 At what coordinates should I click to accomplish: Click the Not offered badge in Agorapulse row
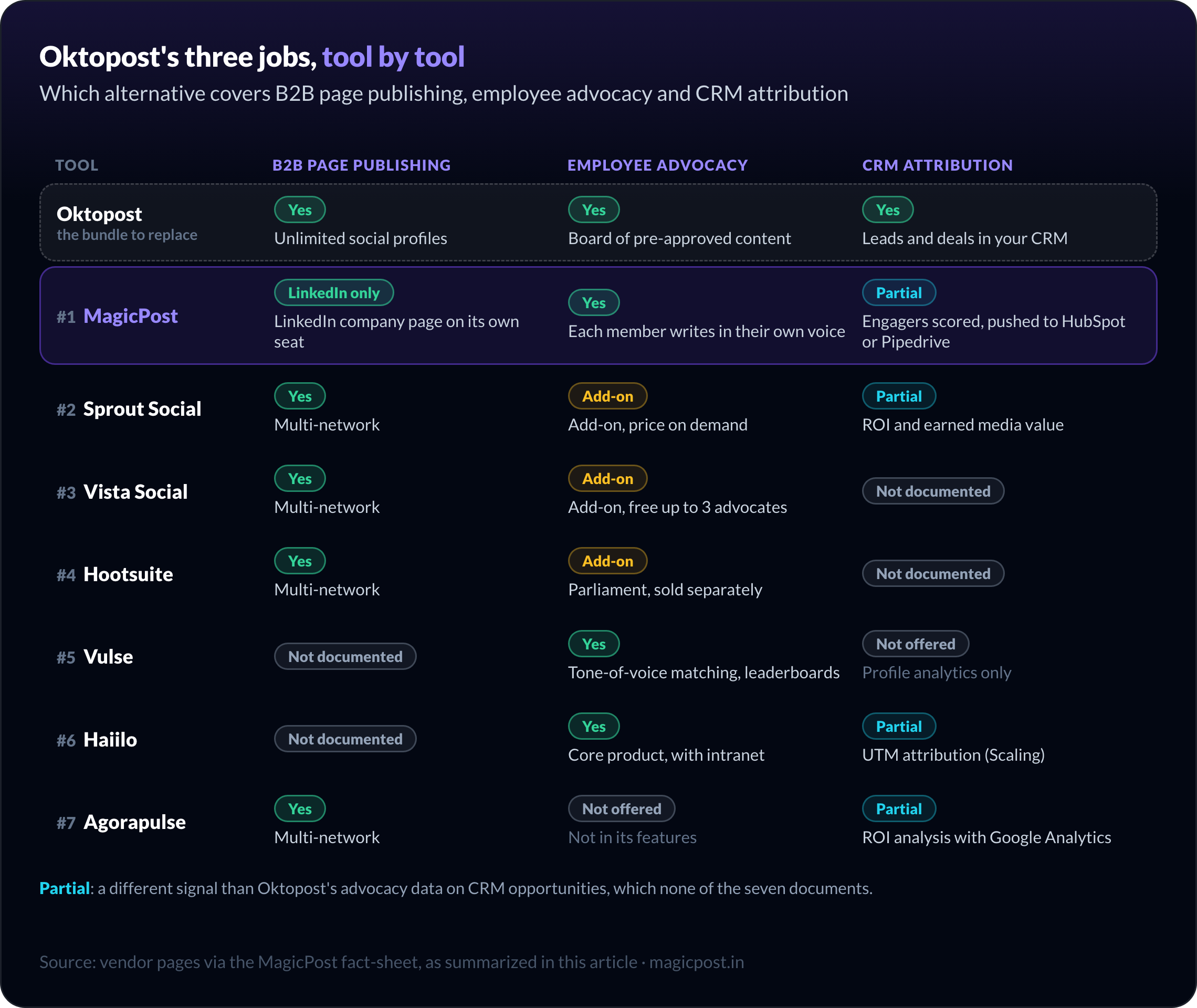pyautogui.click(x=622, y=808)
